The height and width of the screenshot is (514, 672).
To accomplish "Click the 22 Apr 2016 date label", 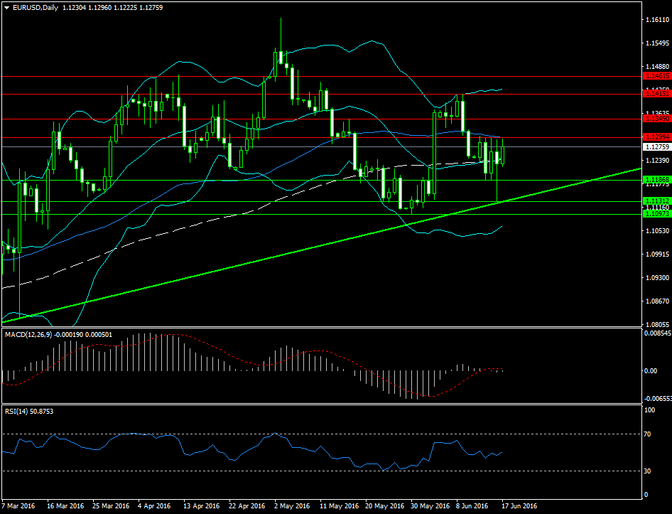I will 247,507.
